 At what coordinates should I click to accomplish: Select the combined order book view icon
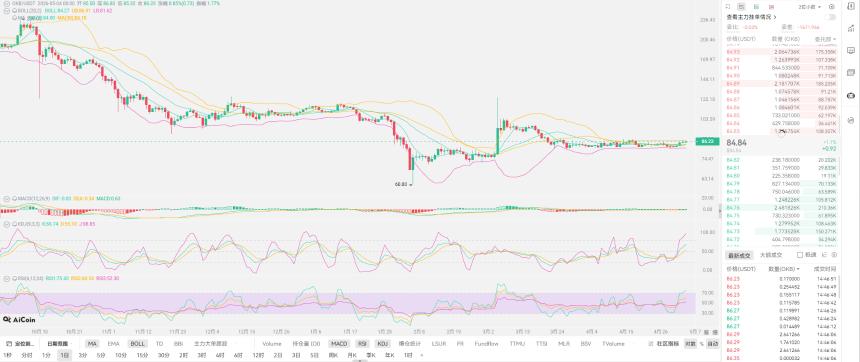[x=741, y=7]
